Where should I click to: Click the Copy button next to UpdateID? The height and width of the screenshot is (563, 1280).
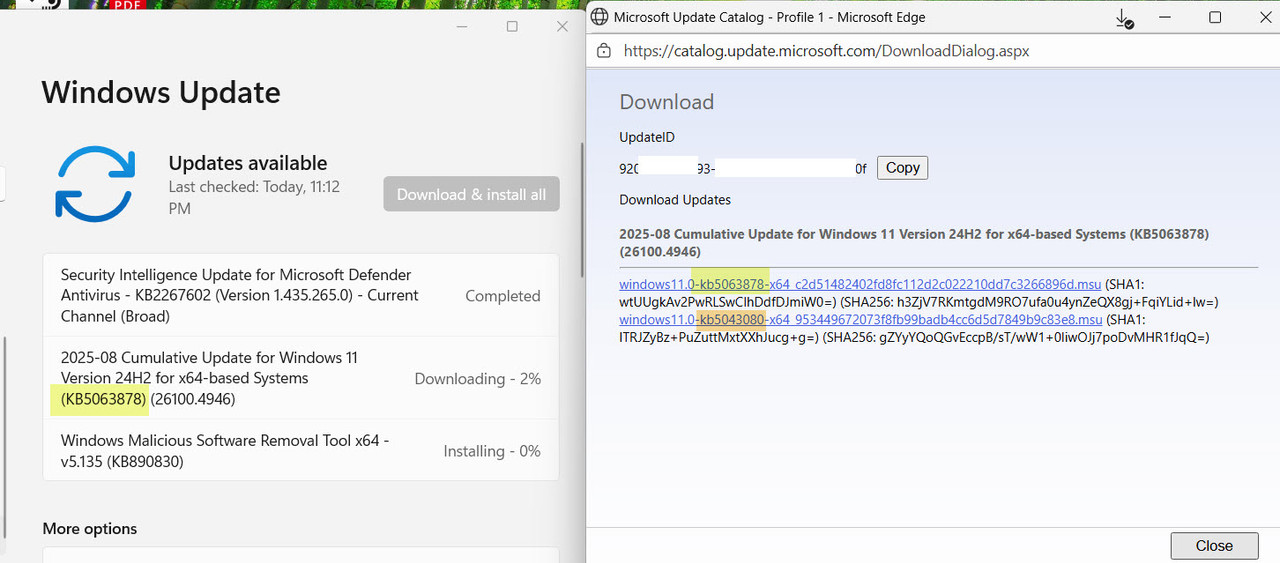[x=902, y=168]
